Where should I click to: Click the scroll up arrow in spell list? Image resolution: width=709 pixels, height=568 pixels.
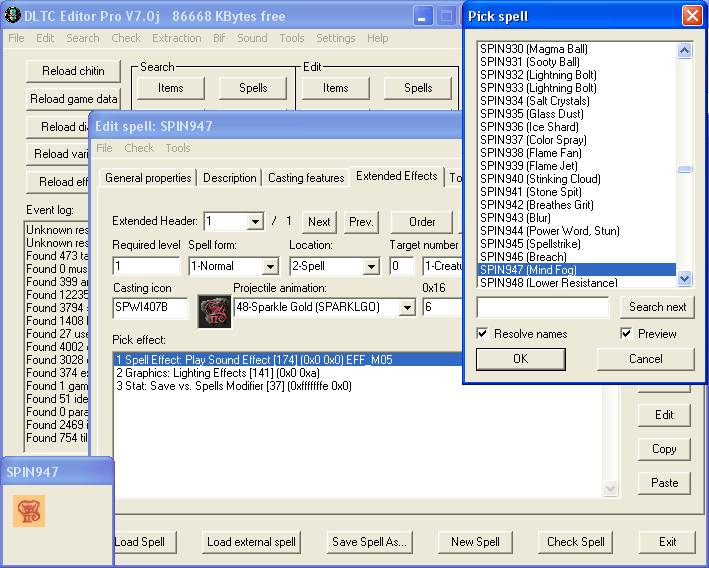click(x=685, y=50)
